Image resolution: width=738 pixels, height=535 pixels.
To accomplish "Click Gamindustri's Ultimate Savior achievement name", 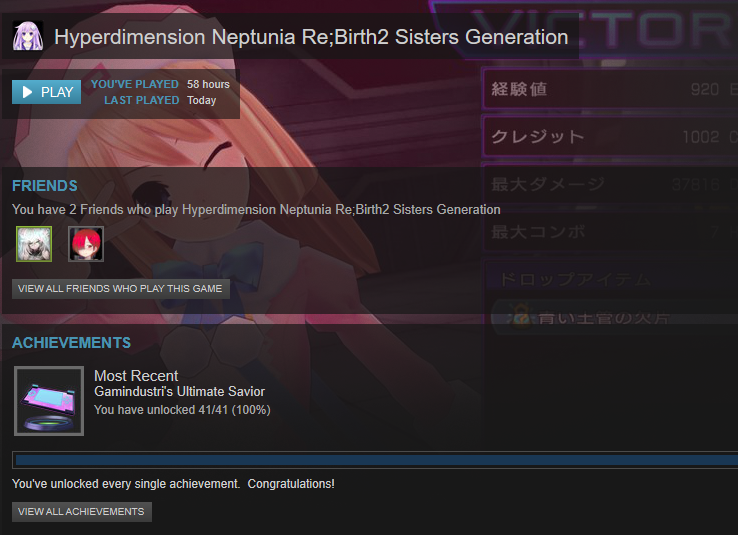I will [x=179, y=391].
